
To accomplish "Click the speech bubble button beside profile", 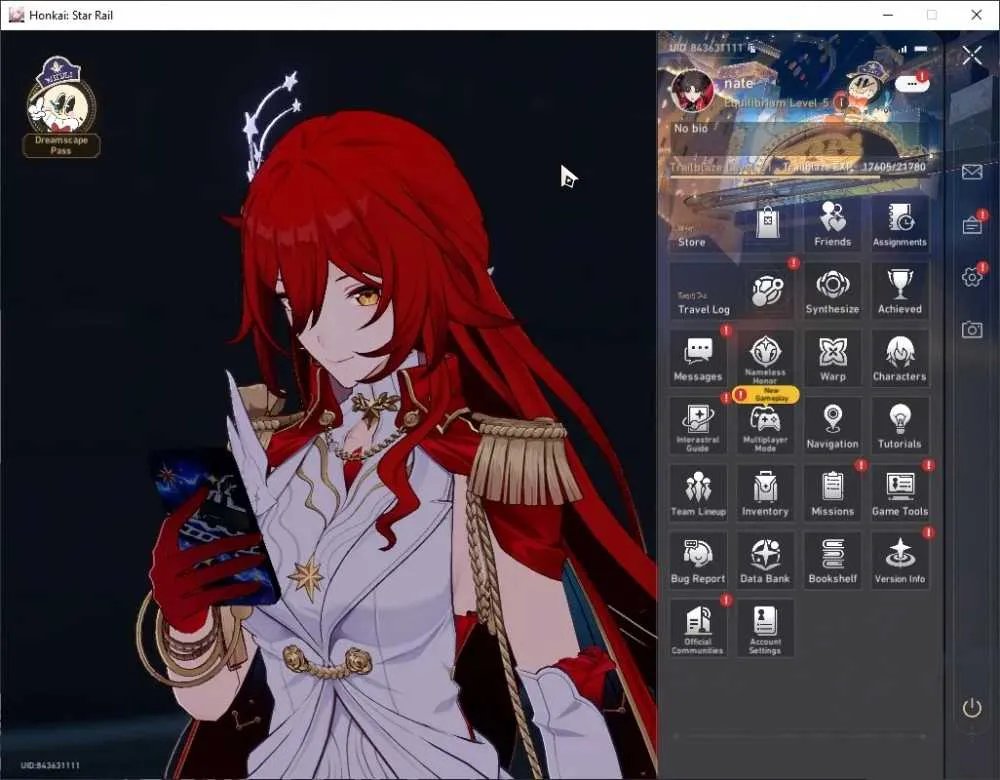I will click(x=912, y=84).
